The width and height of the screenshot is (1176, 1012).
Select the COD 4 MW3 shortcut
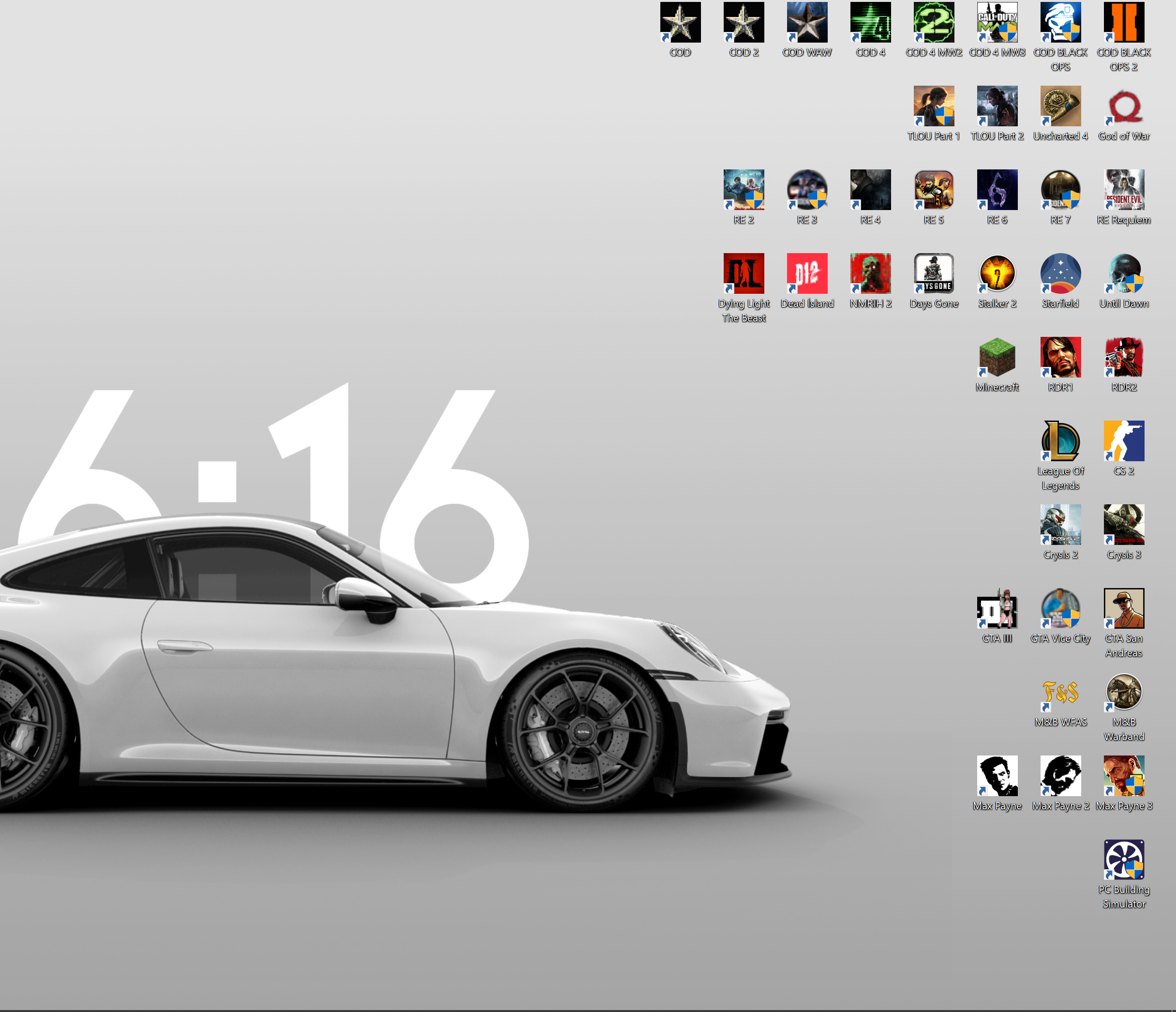(997, 22)
